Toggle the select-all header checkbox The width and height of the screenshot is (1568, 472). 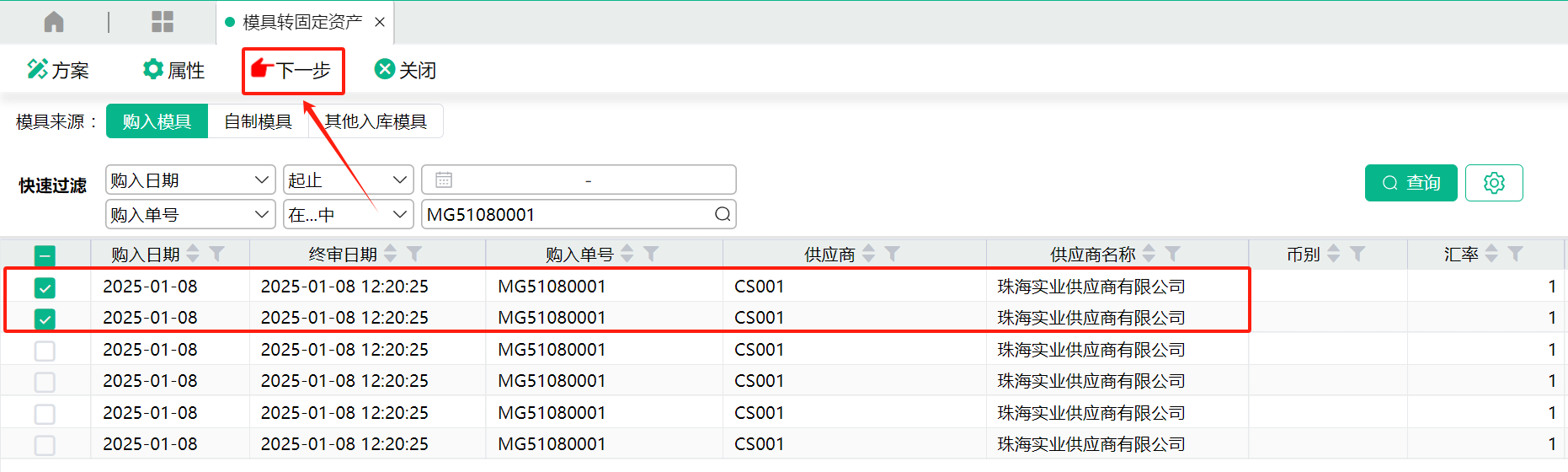click(x=45, y=255)
